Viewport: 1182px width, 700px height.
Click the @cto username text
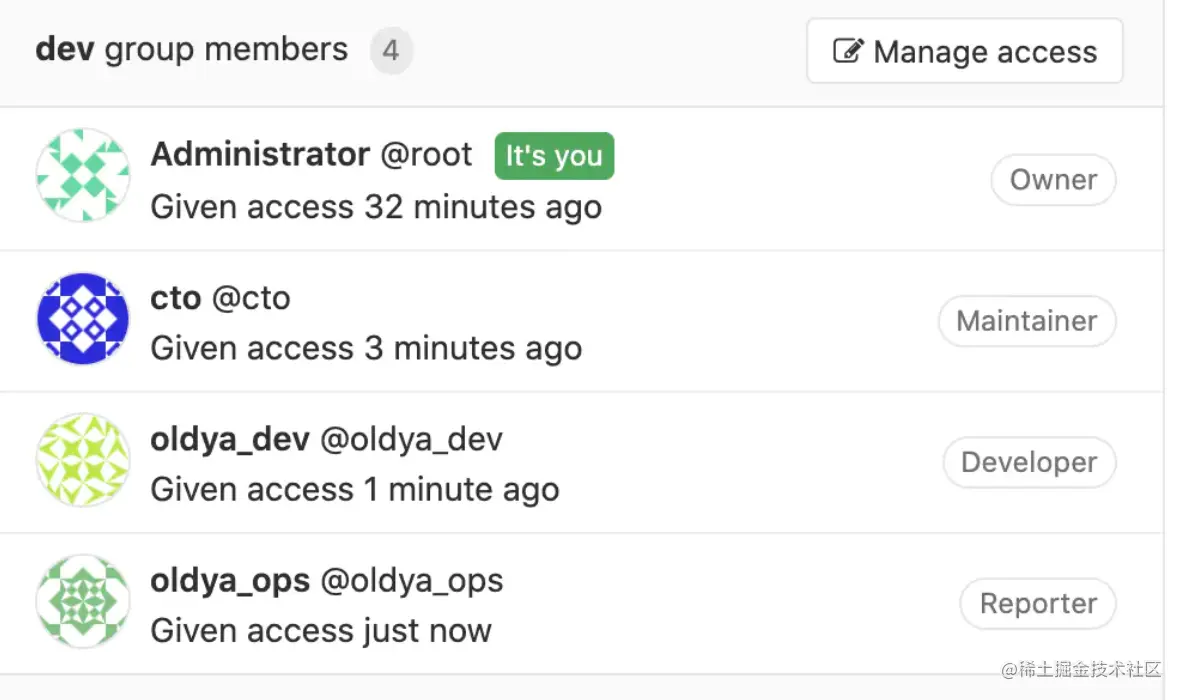click(x=251, y=298)
